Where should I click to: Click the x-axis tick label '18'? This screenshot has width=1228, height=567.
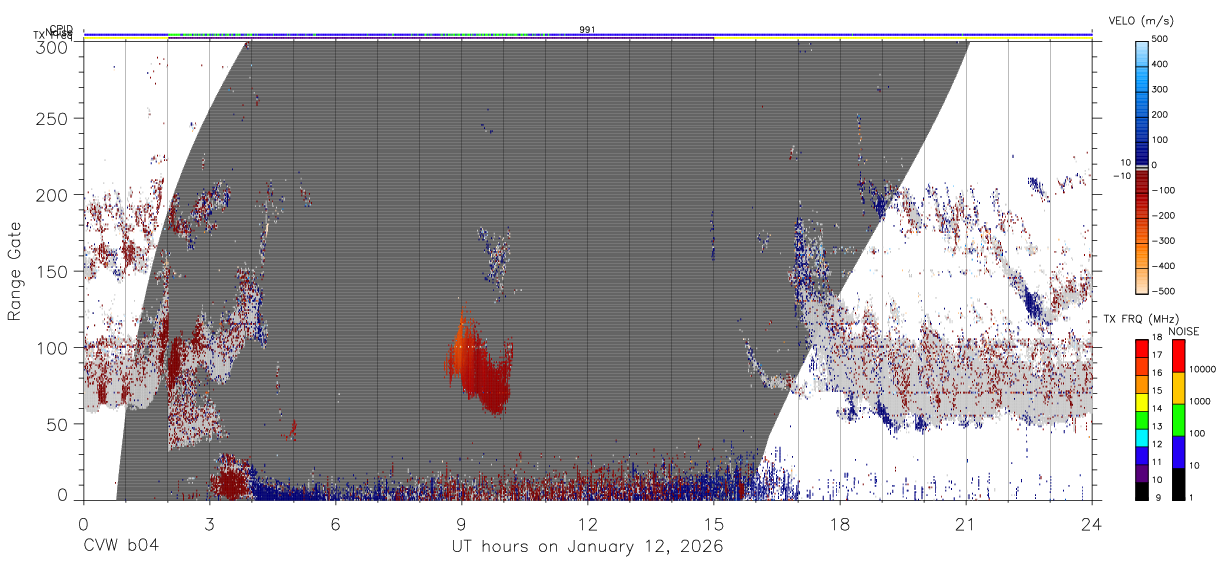839,524
